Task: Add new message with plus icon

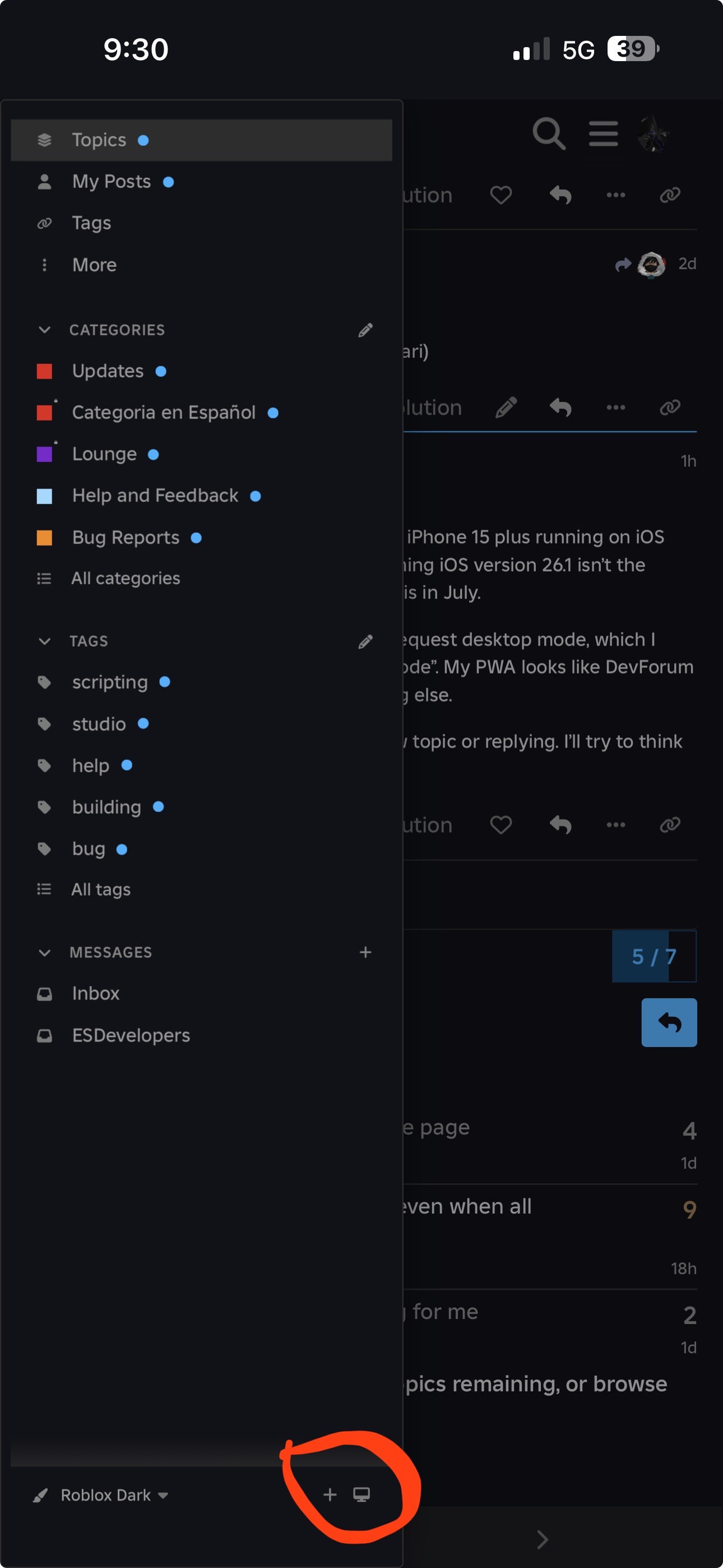Action: (365, 952)
